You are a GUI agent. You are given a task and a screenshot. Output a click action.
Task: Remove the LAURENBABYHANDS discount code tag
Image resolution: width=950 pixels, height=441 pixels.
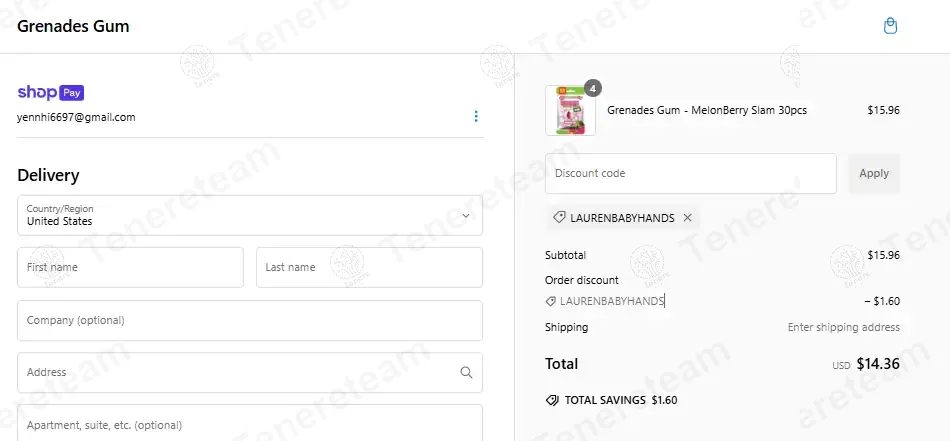point(687,218)
